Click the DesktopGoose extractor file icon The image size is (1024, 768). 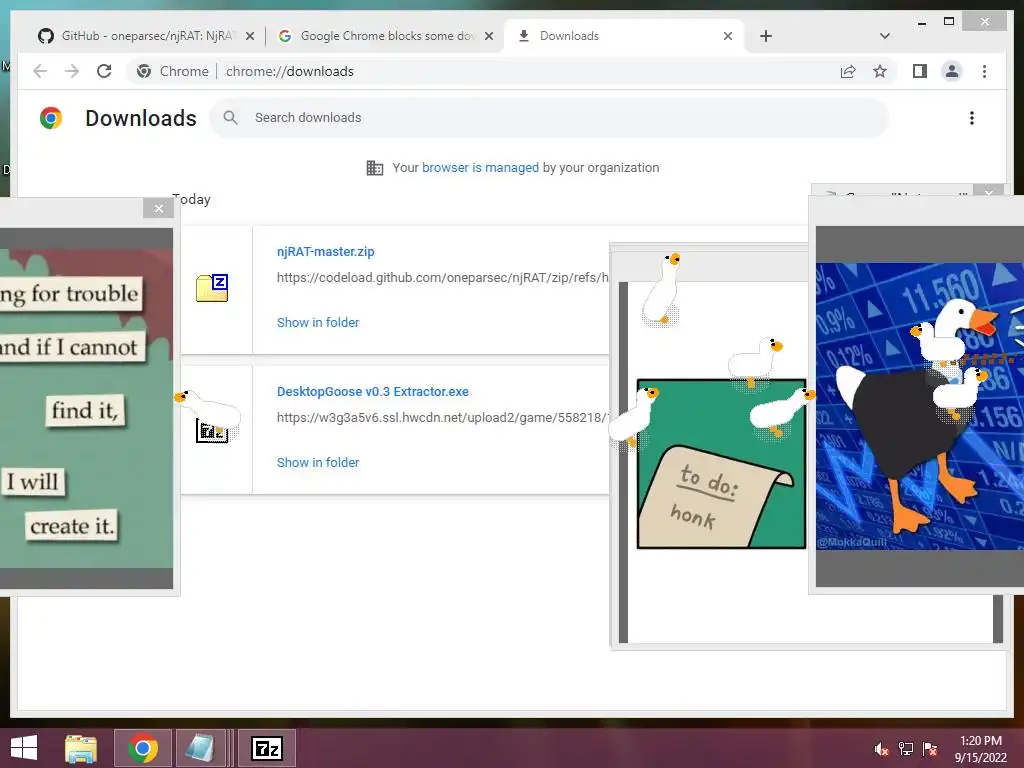(212, 433)
